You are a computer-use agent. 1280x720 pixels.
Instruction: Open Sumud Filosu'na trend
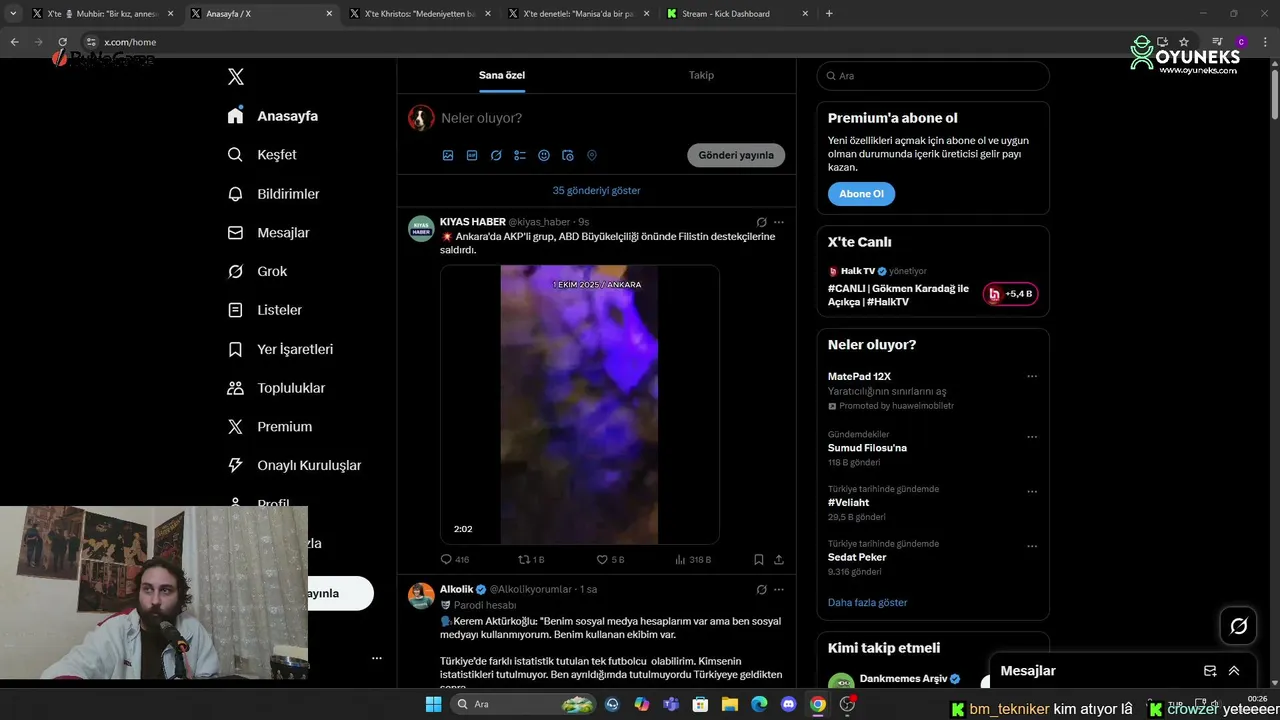coord(867,448)
